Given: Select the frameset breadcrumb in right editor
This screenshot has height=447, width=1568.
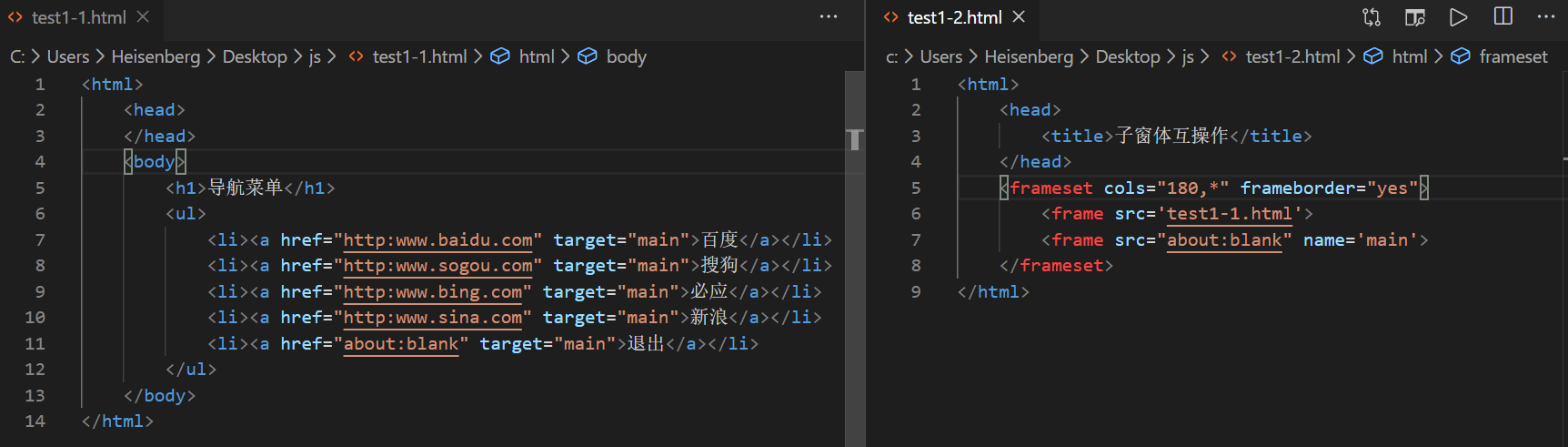Looking at the screenshot, I should pos(1513,56).
